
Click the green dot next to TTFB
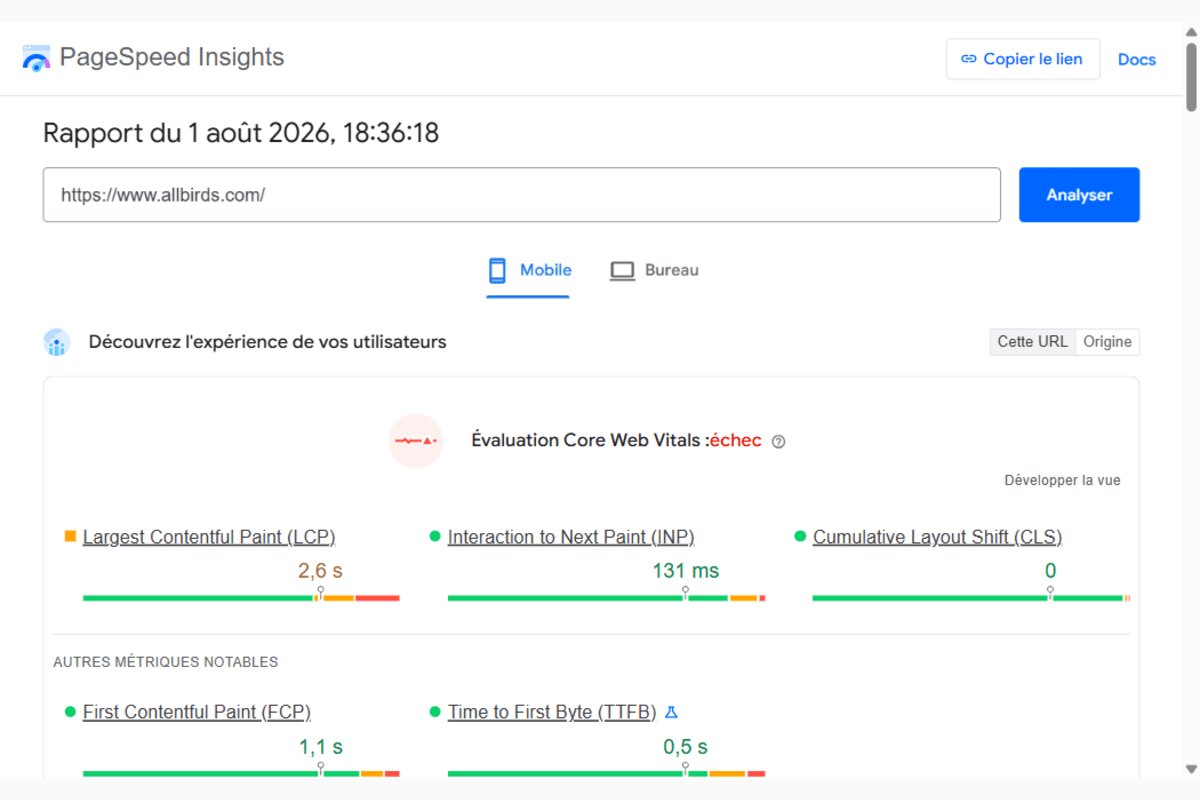(x=435, y=712)
